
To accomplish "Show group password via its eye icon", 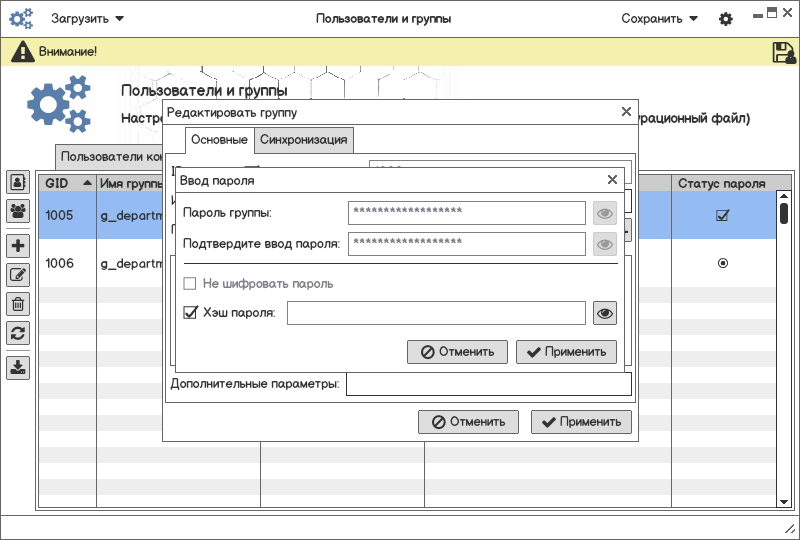I will 605,213.
